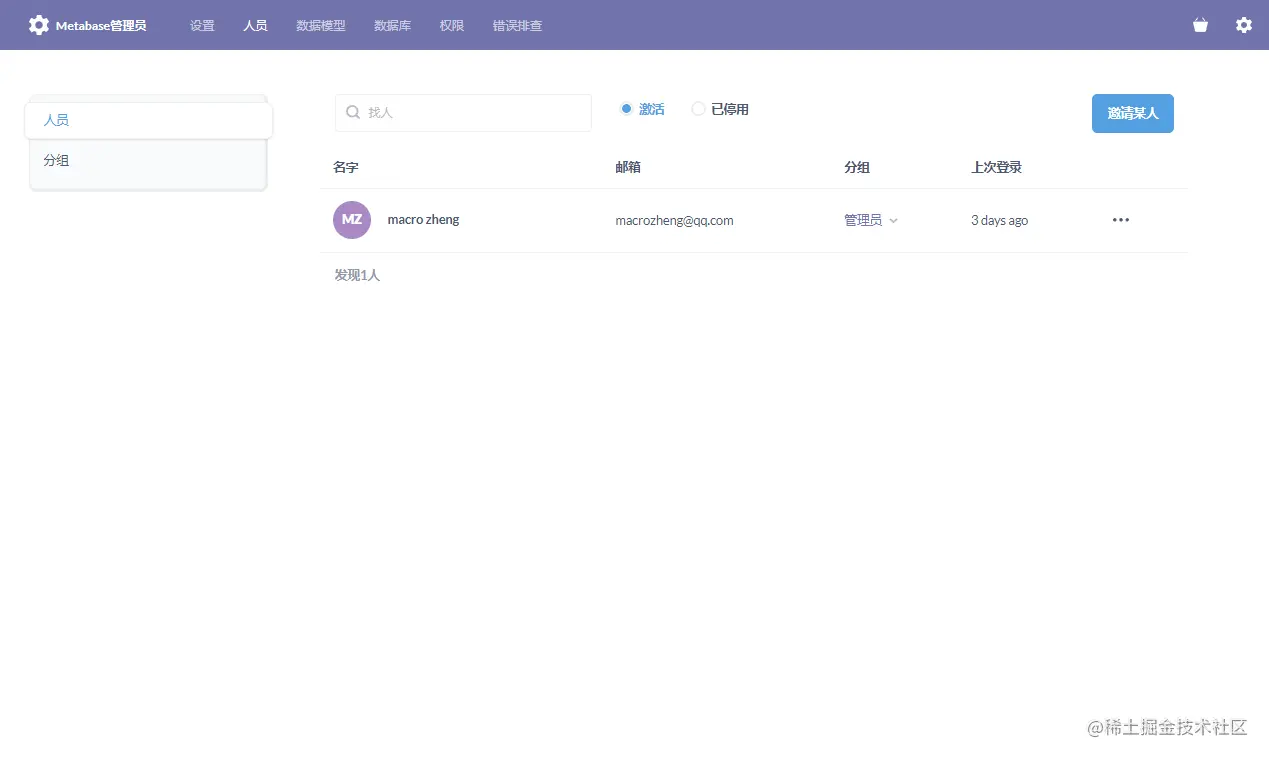Viewport: 1269px width, 759px height.
Task: Open the settings gear icon at top right
Action: pyautogui.click(x=1243, y=25)
